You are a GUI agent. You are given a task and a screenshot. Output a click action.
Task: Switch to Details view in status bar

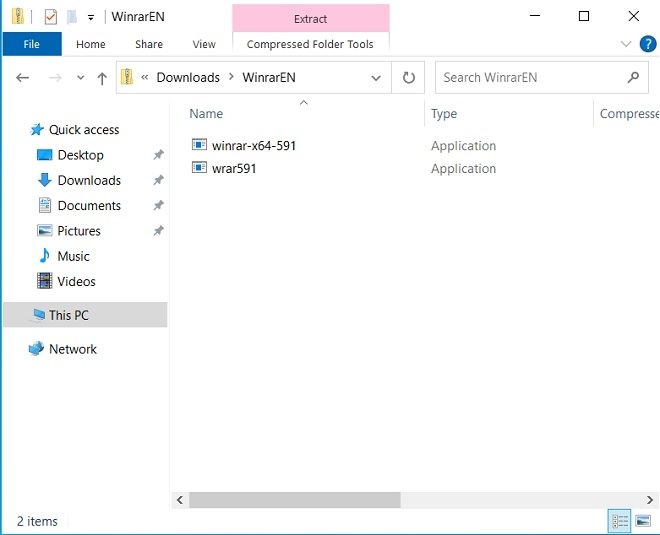tap(620, 521)
